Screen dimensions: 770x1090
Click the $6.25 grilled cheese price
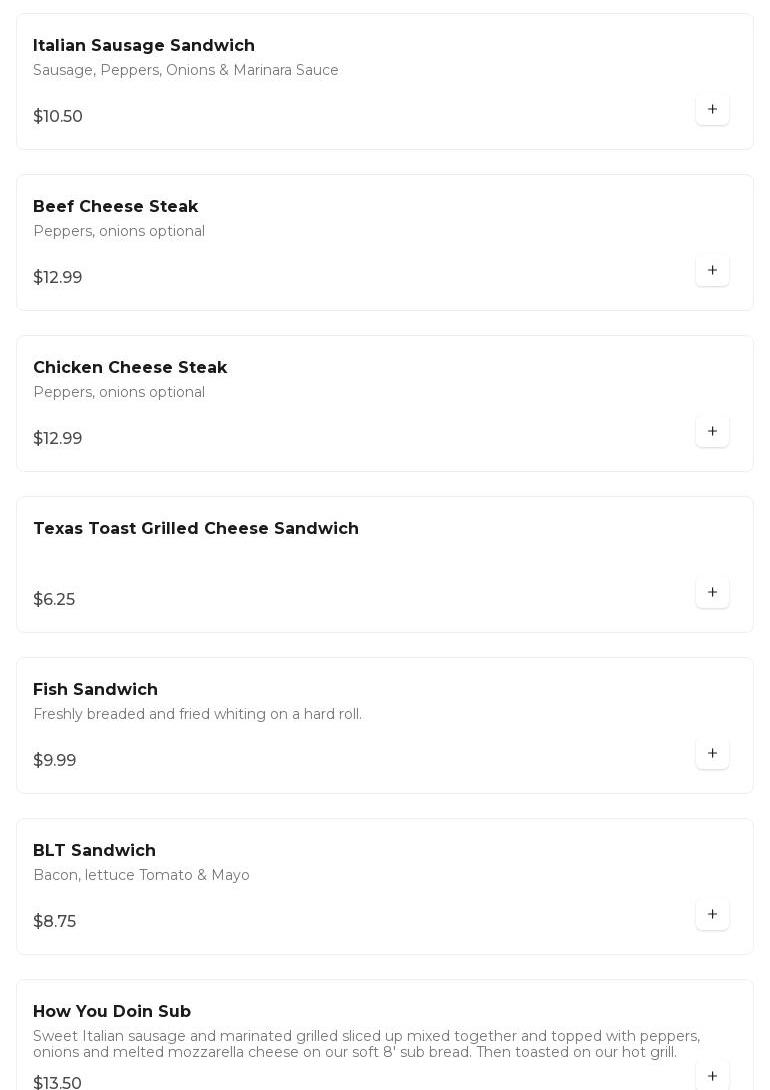coord(54,600)
